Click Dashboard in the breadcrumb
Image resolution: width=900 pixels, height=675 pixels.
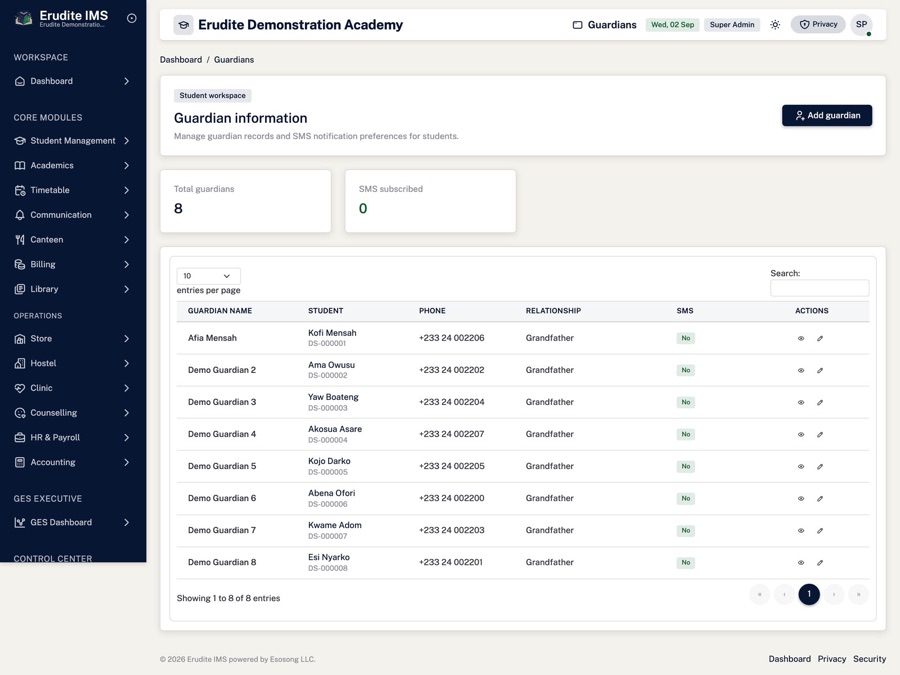tap(181, 60)
